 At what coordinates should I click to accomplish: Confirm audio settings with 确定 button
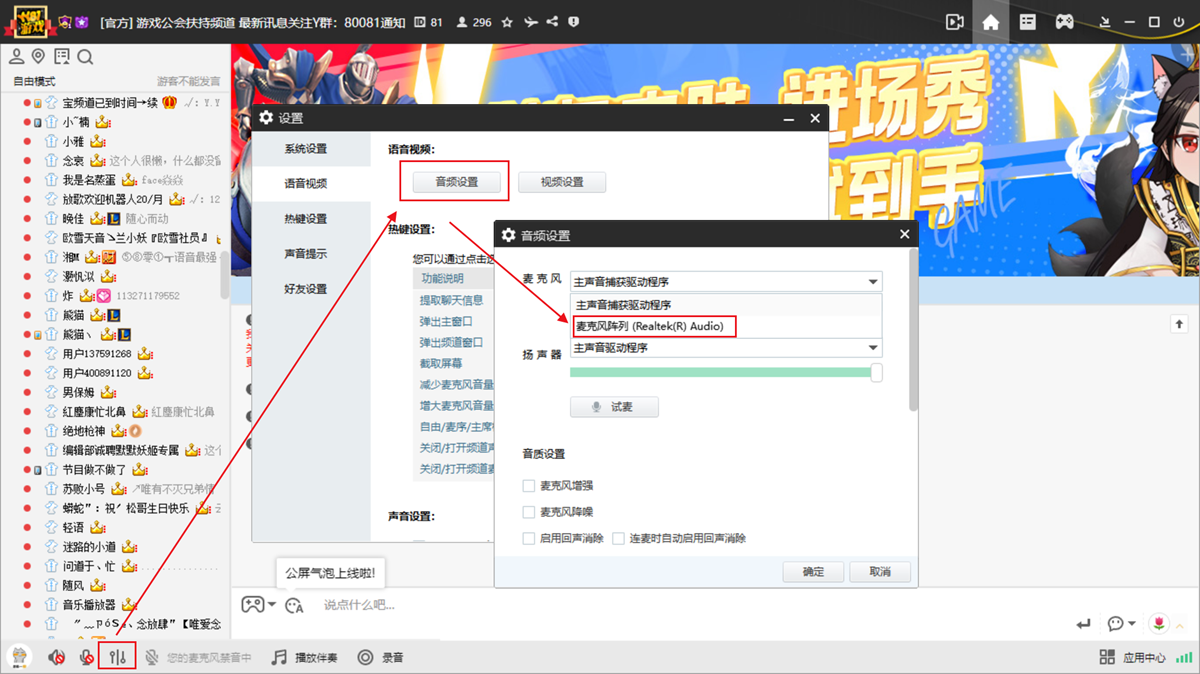point(813,571)
